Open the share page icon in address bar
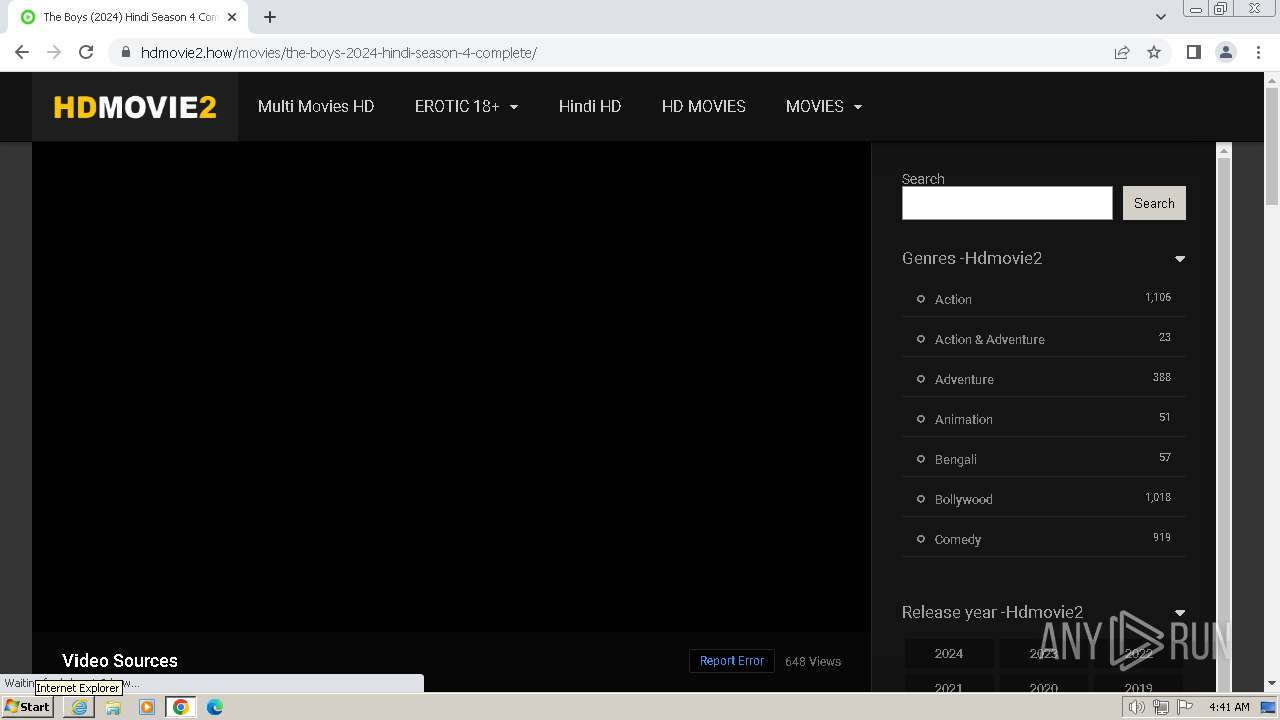The width and height of the screenshot is (1280, 720). (x=1122, y=52)
